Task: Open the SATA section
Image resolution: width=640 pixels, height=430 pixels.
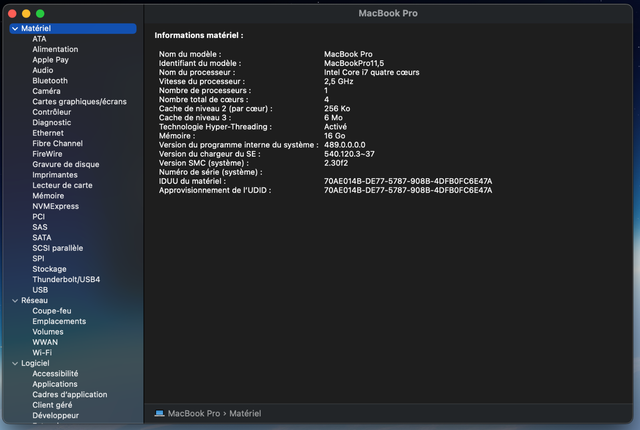Action: [42, 238]
